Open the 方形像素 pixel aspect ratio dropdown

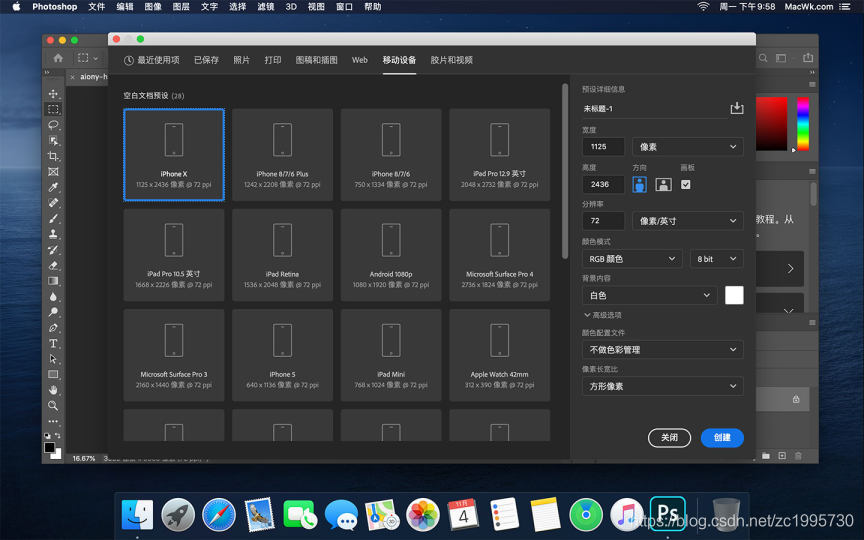point(662,386)
